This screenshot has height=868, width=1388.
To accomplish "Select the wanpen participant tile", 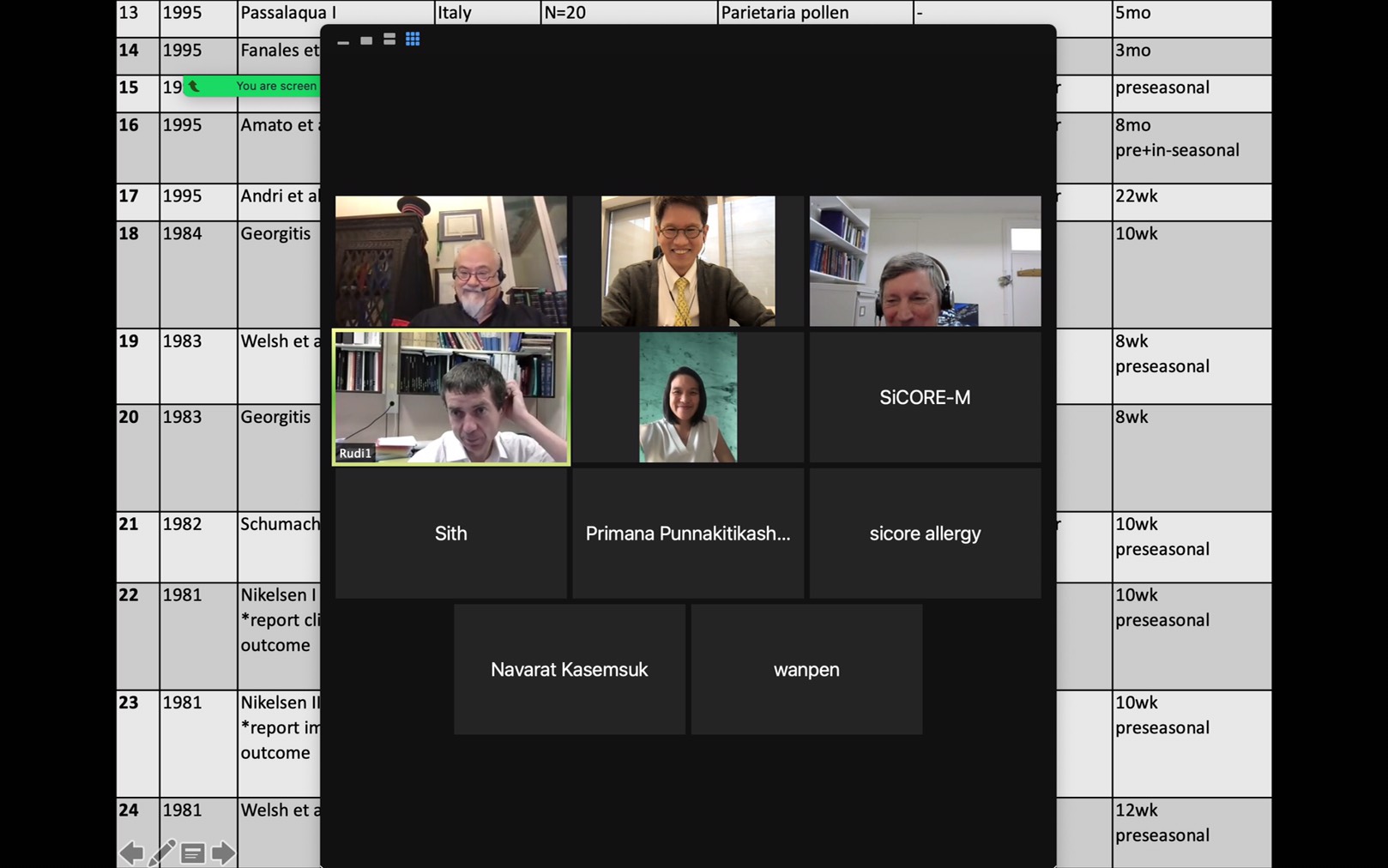I will click(x=806, y=669).
